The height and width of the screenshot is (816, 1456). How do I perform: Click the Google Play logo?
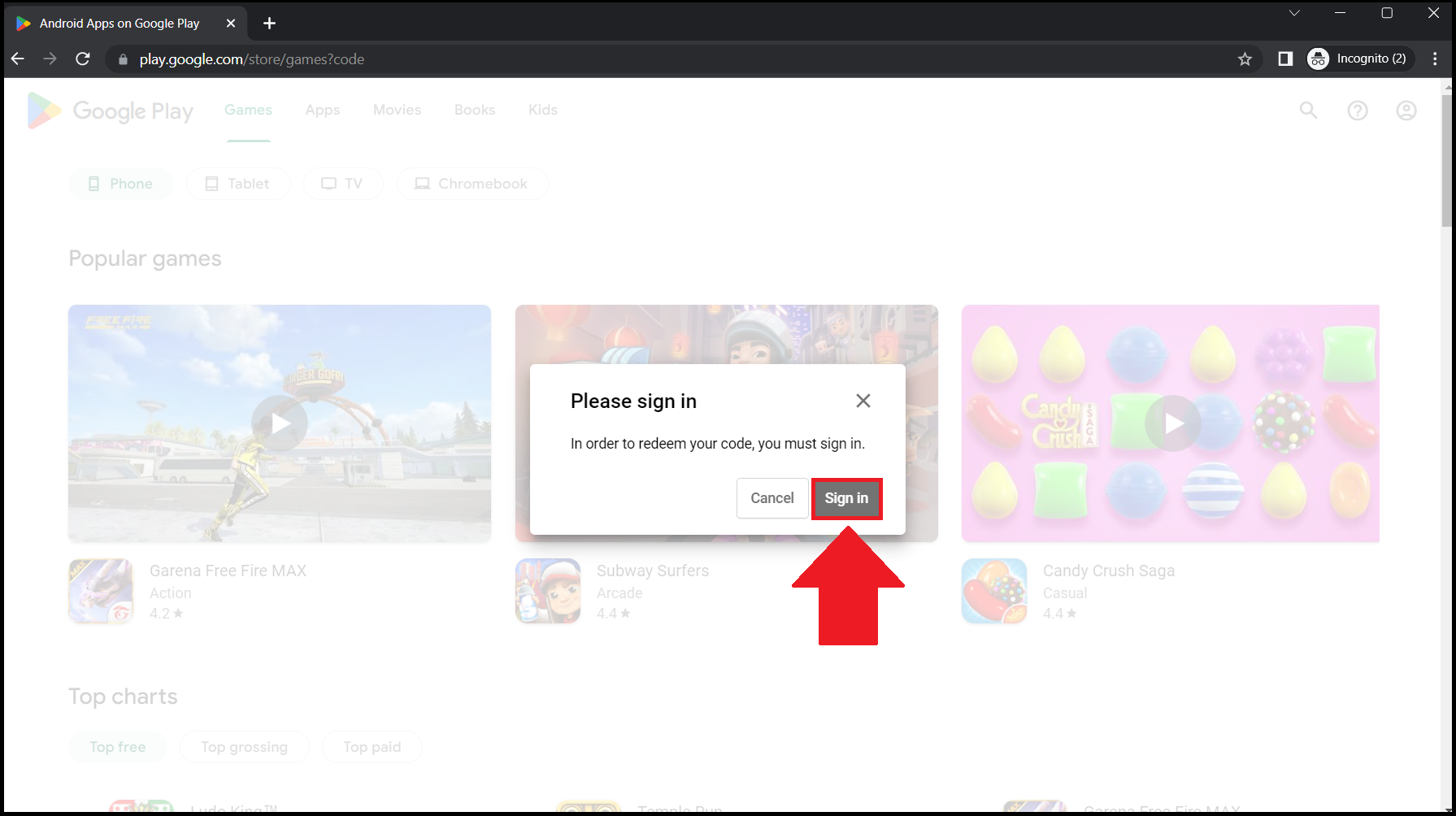click(111, 111)
